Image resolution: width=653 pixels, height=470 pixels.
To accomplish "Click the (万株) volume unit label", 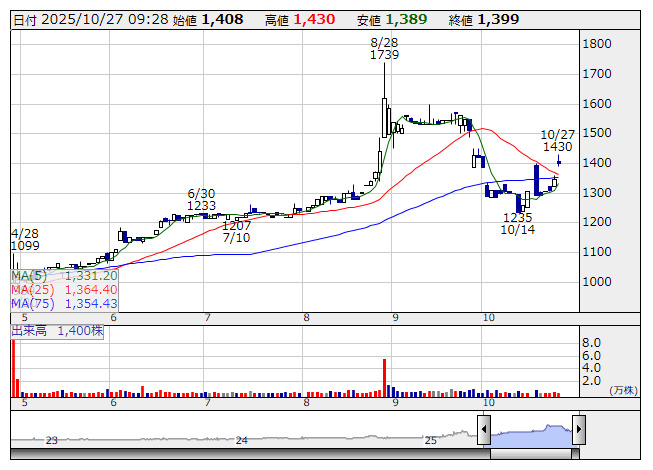I will pyautogui.click(x=623, y=390).
